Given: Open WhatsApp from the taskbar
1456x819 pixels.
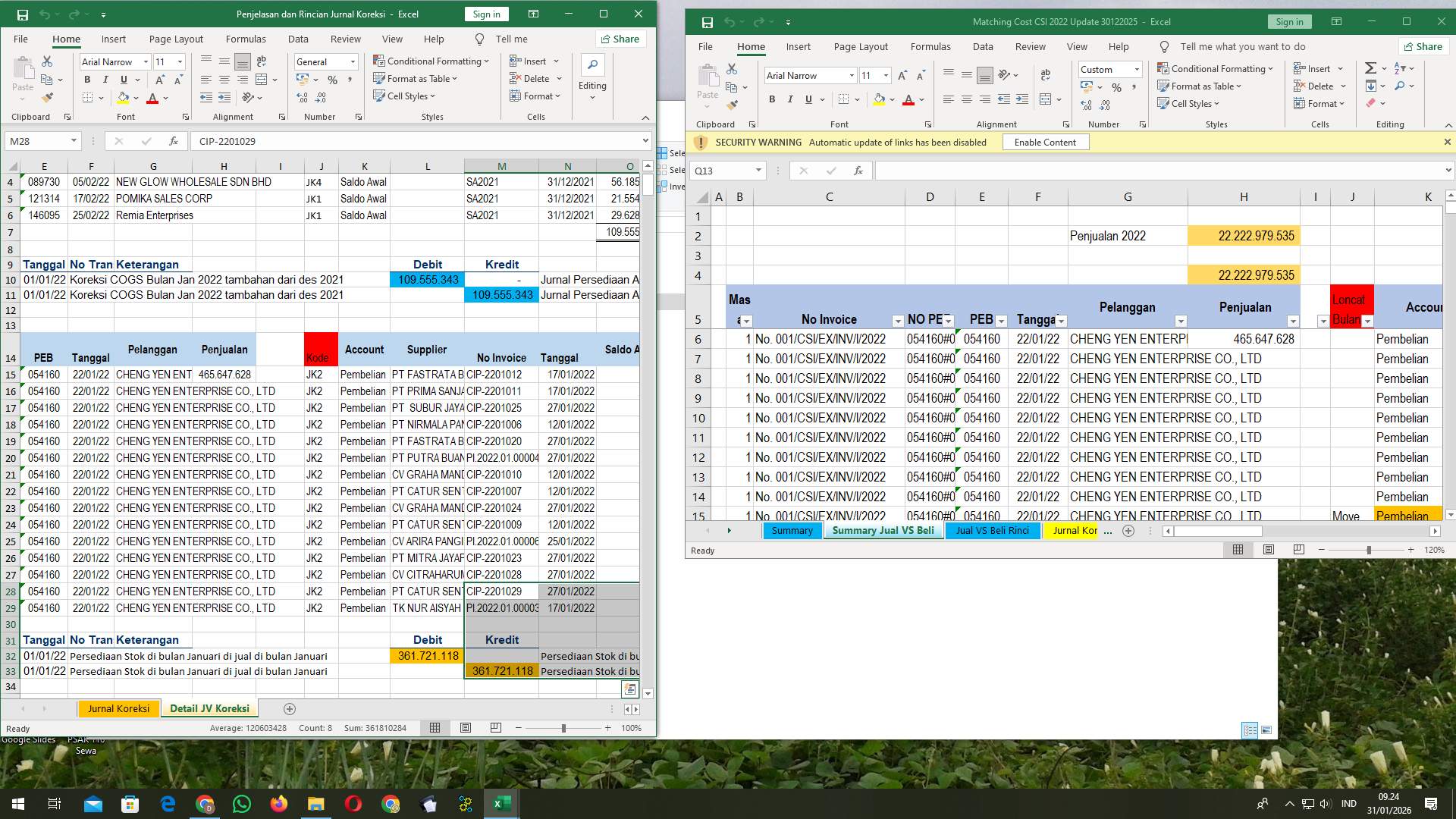Looking at the screenshot, I should (x=241, y=804).
